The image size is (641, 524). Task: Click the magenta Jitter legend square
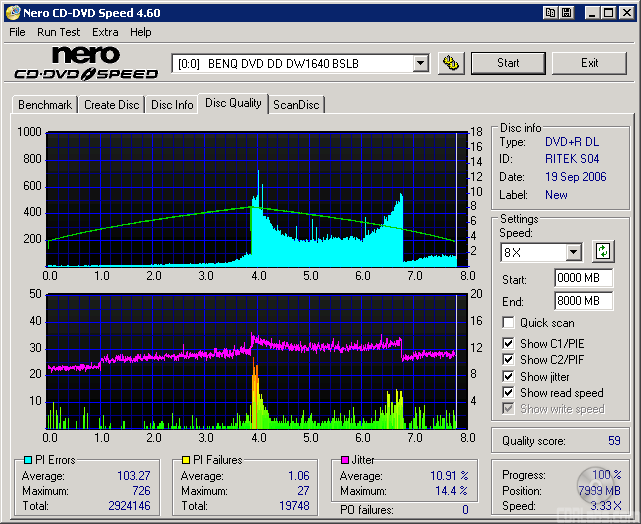tap(345, 460)
